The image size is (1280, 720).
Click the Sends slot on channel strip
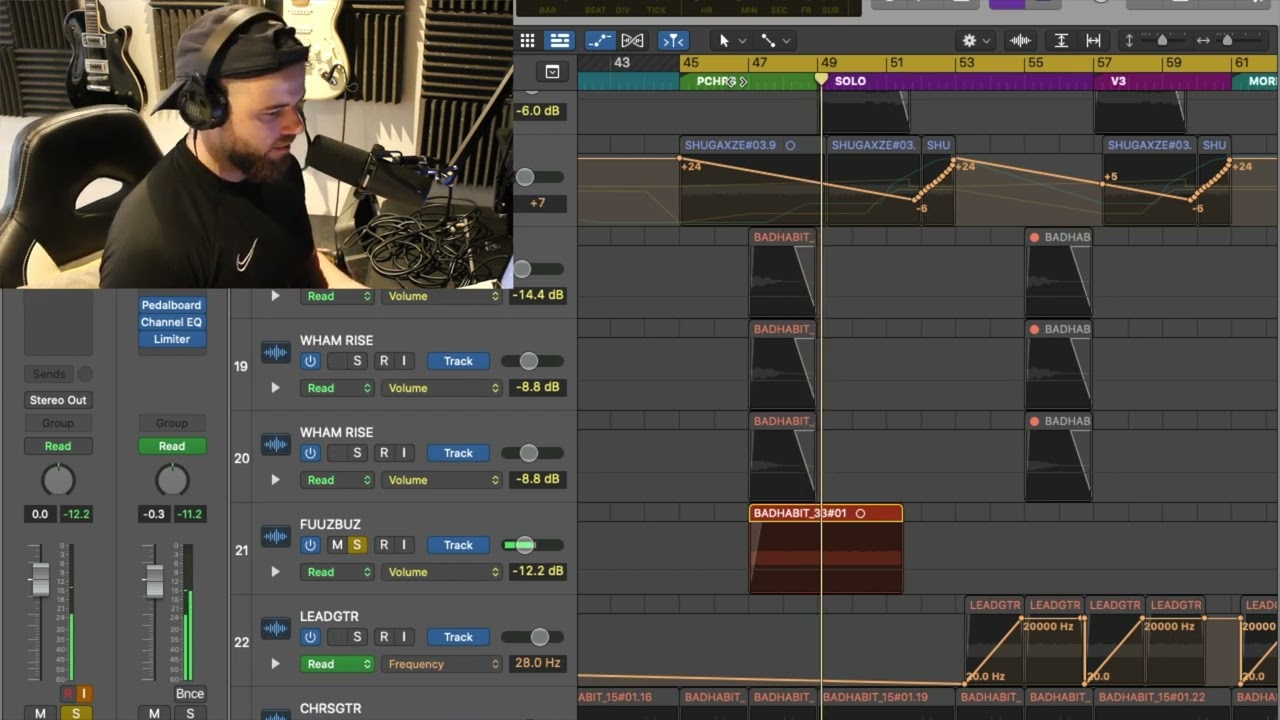(49, 374)
